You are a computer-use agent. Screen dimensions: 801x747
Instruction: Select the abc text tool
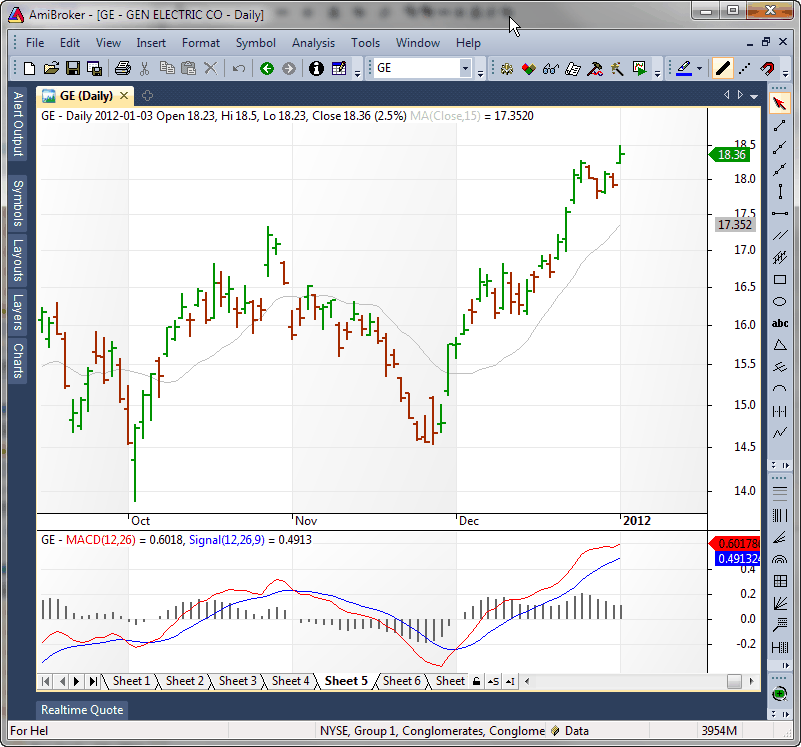[780, 323]
